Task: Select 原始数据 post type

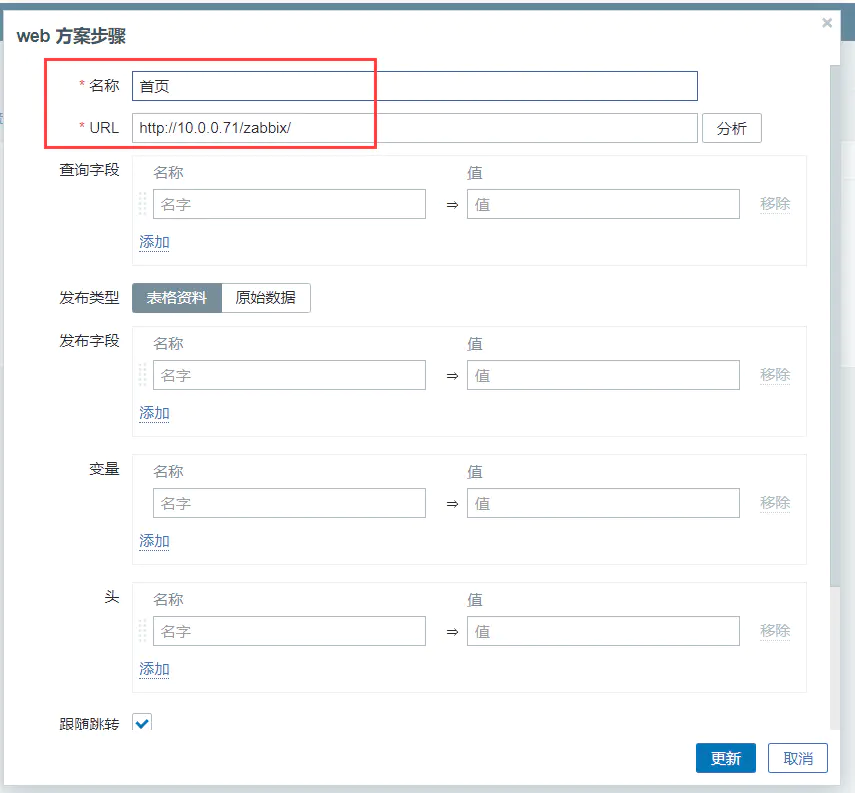Action: 266,298
